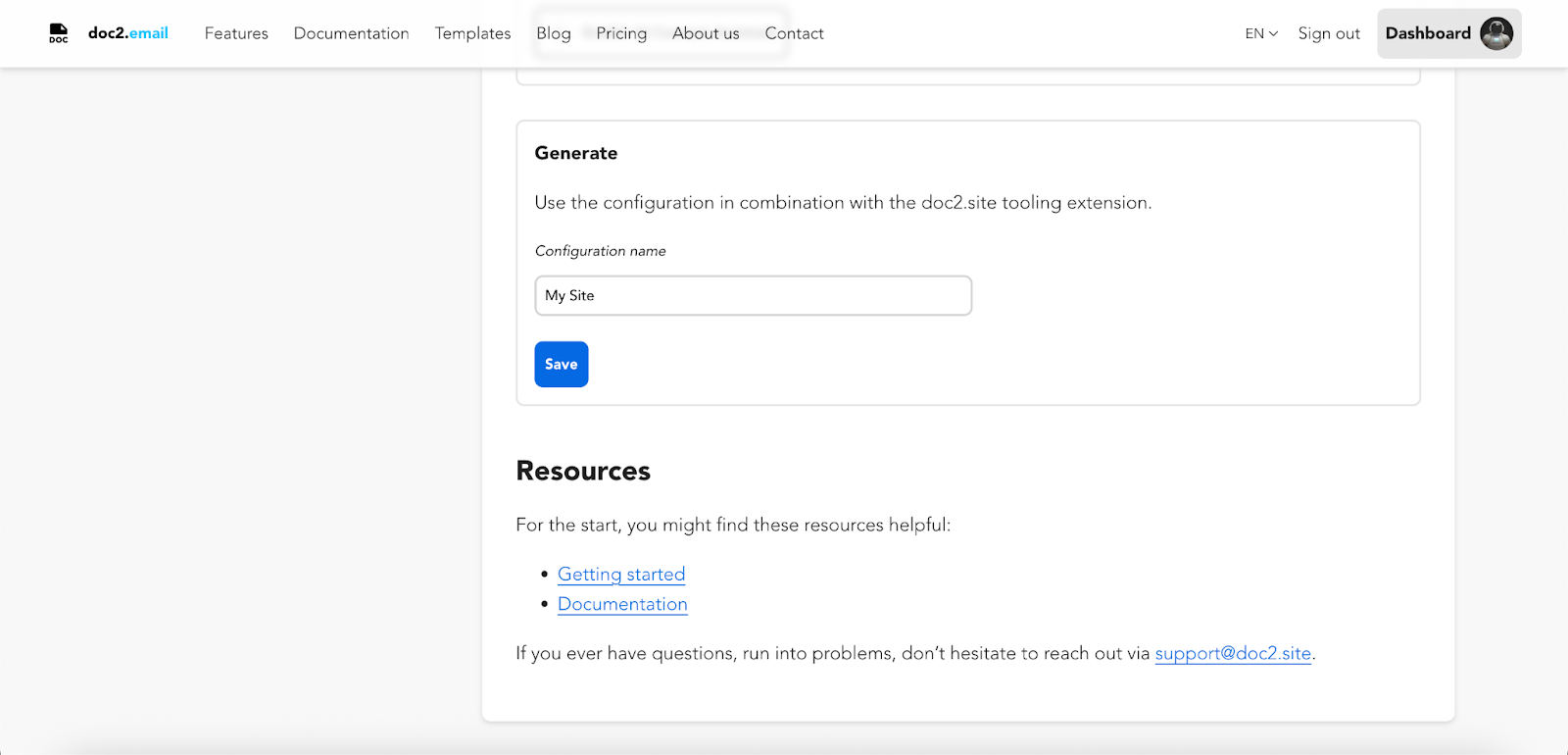Follow the Documentation link under Resources
This screenshot has height=755, width=1568.
tap(622, 604)
